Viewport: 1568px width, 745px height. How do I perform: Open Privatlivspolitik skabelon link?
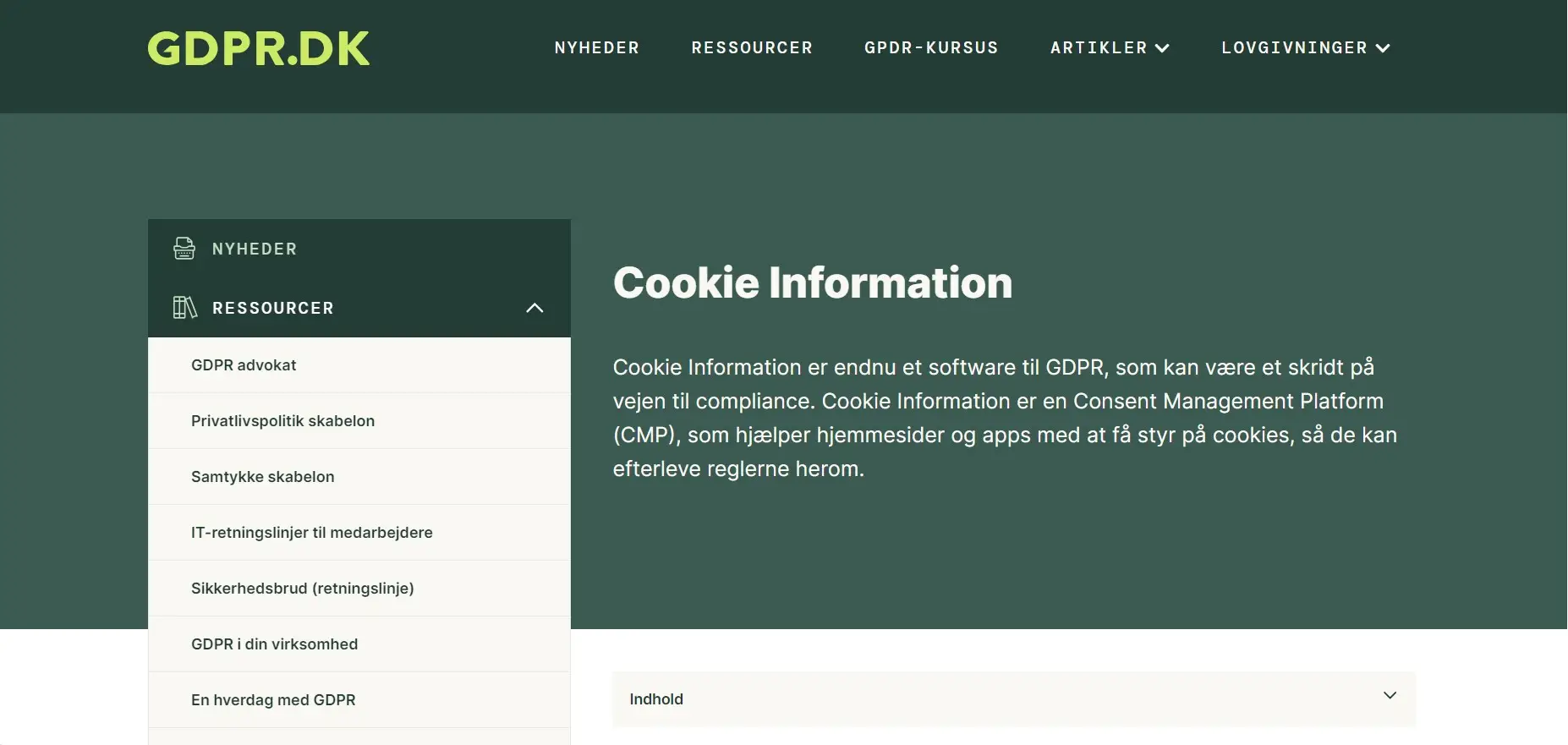(x=282, y=421)
